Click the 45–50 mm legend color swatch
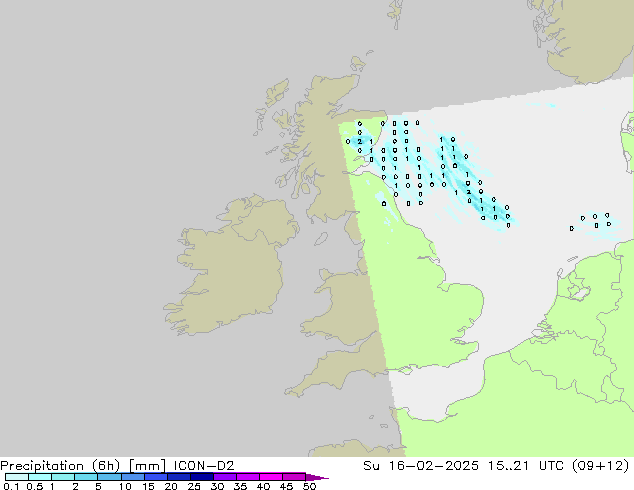 tap(294, 477)
